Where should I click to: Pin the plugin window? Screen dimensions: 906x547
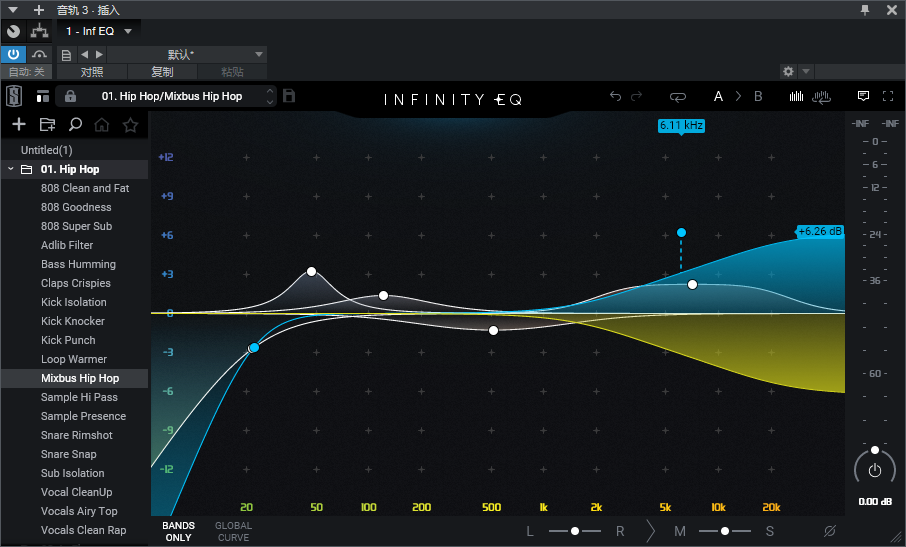click(x=865, y=10)
